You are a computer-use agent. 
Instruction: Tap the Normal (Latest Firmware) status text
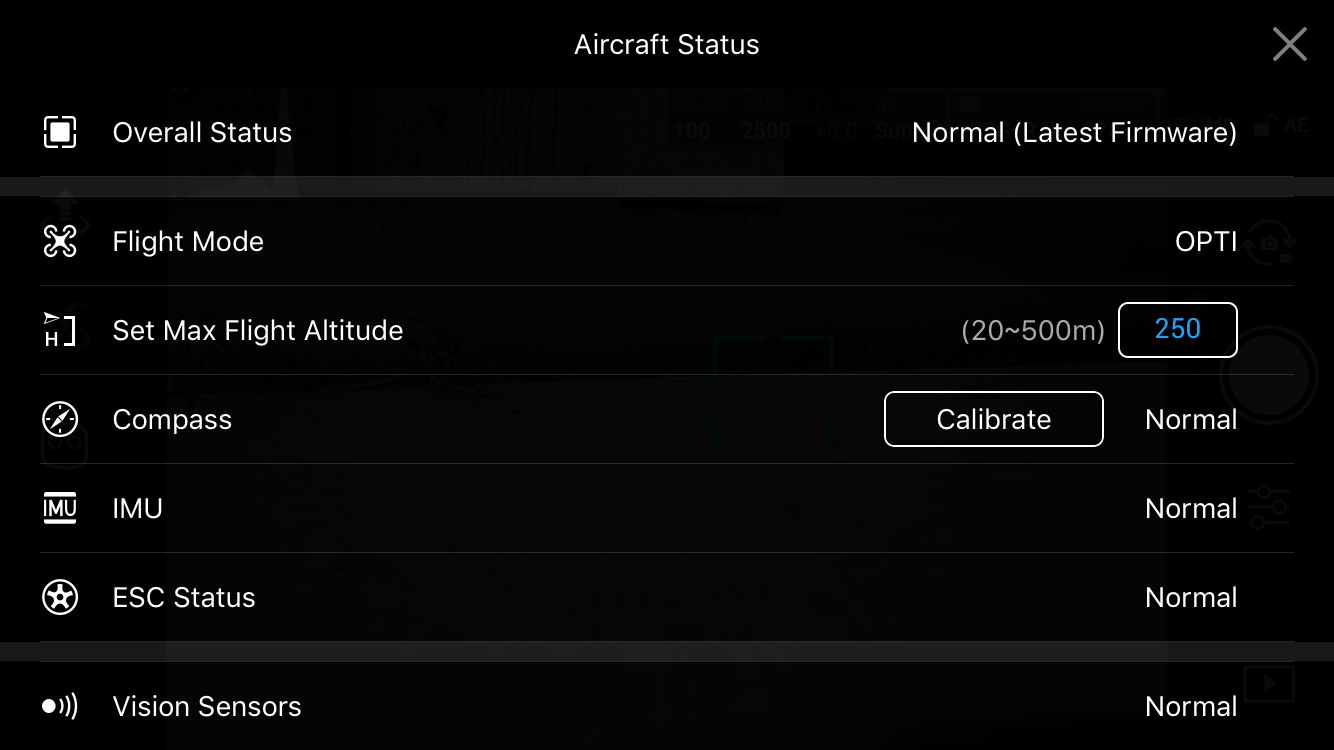1074,132
